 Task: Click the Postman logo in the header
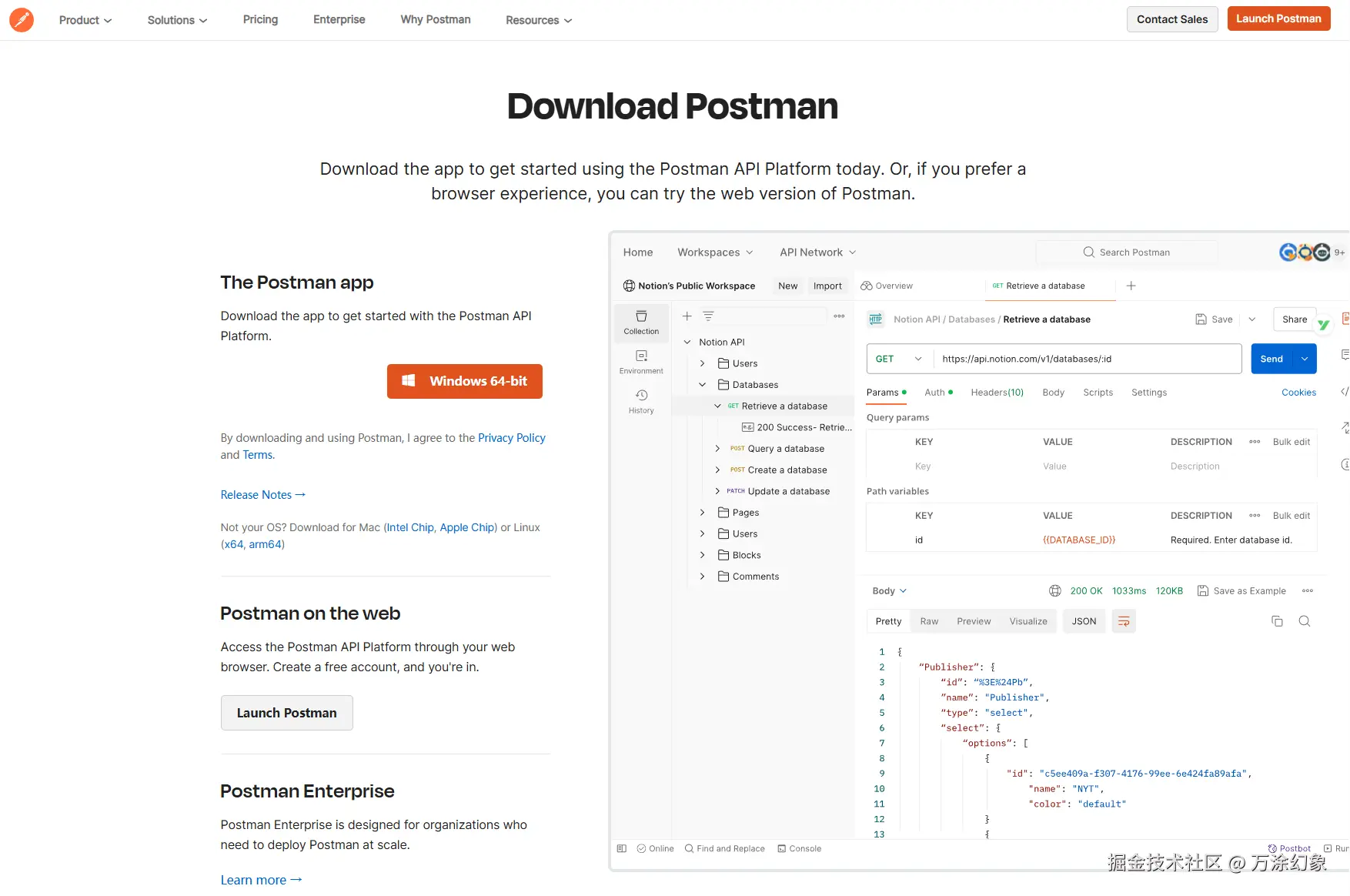point(22,20)
